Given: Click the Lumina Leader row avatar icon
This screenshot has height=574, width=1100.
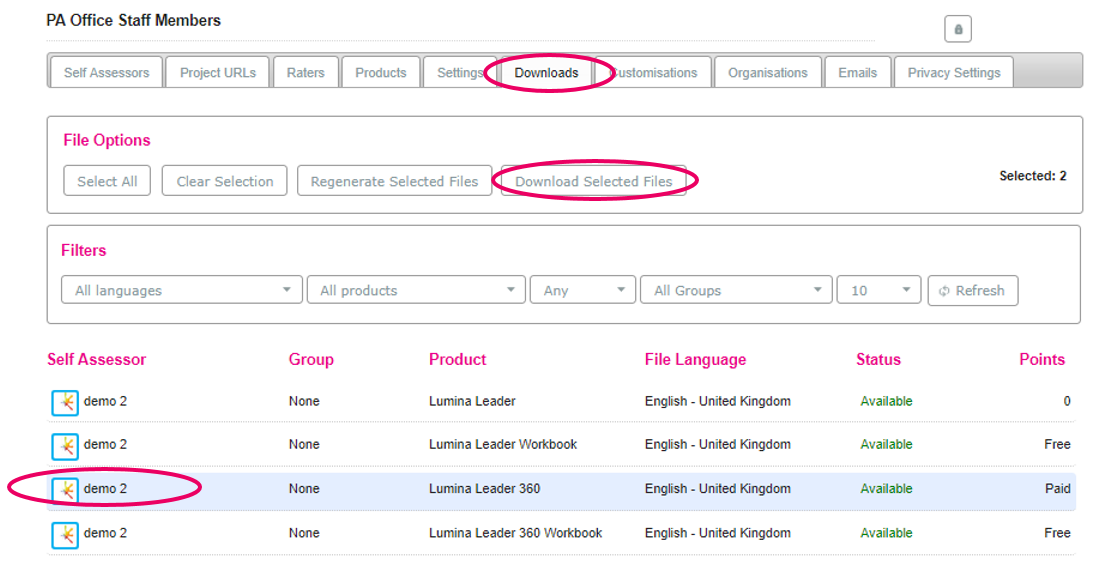Looking at the screenshot, I should click(x=65, y=402).
